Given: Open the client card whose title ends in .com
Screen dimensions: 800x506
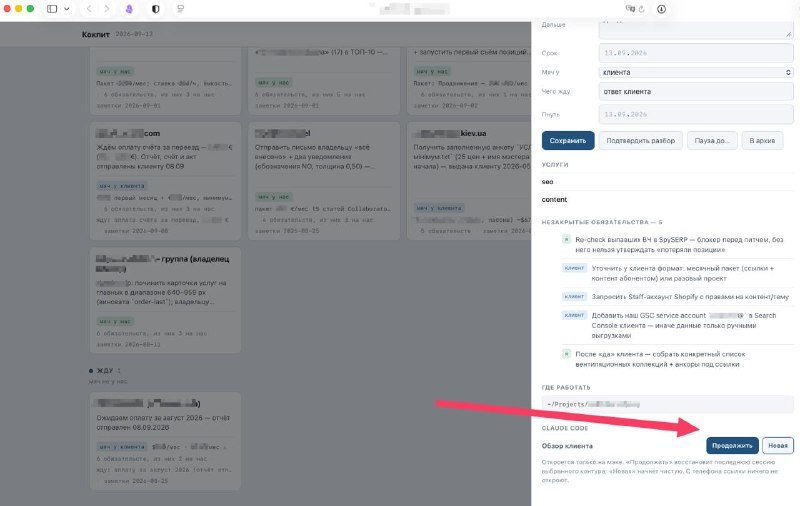Looking at the screenshot, I should point(165,181).
